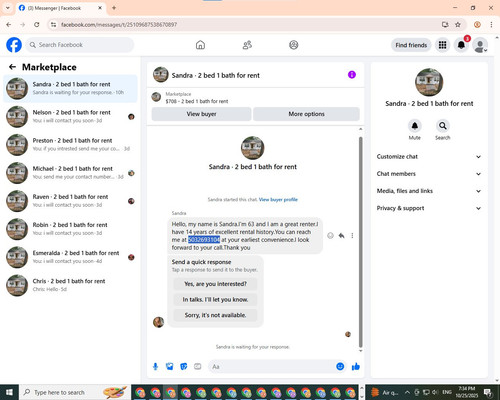The height and width of the screenshot is (400, 500).
Task: Expand Media, files and links section
Action: coord(429,191)
